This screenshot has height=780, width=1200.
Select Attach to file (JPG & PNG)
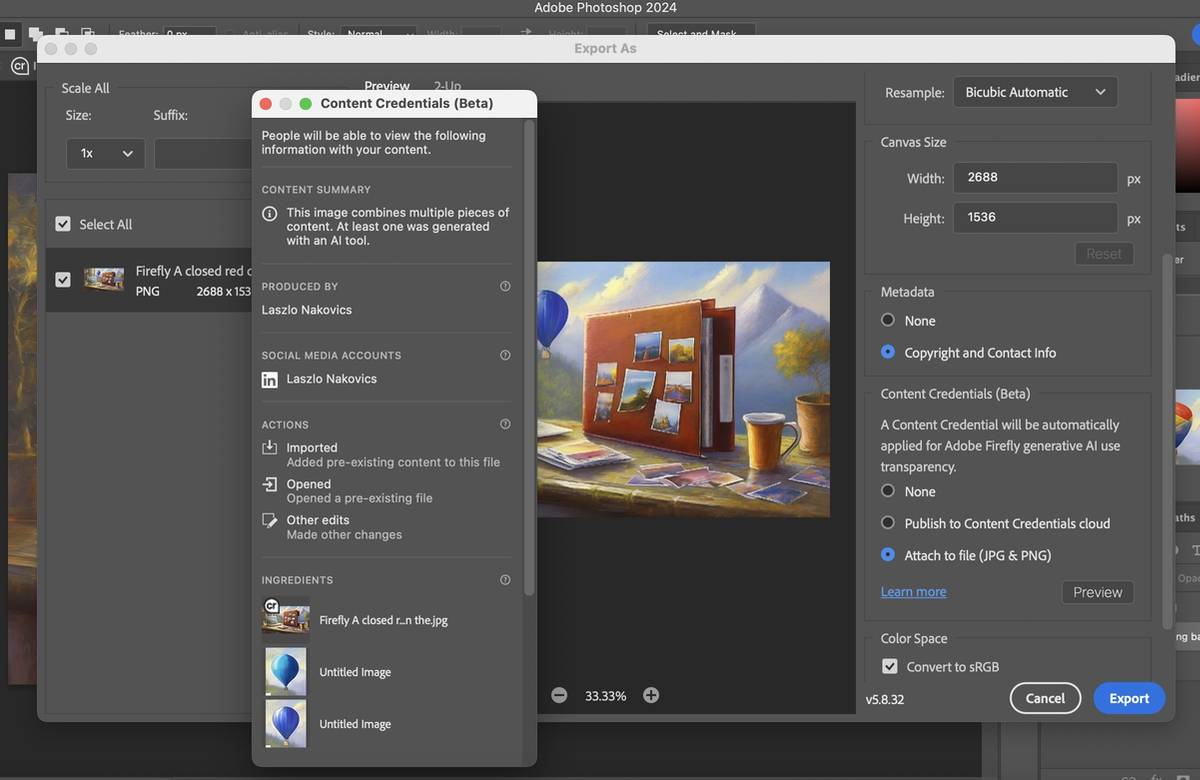(x=888, y=555)
